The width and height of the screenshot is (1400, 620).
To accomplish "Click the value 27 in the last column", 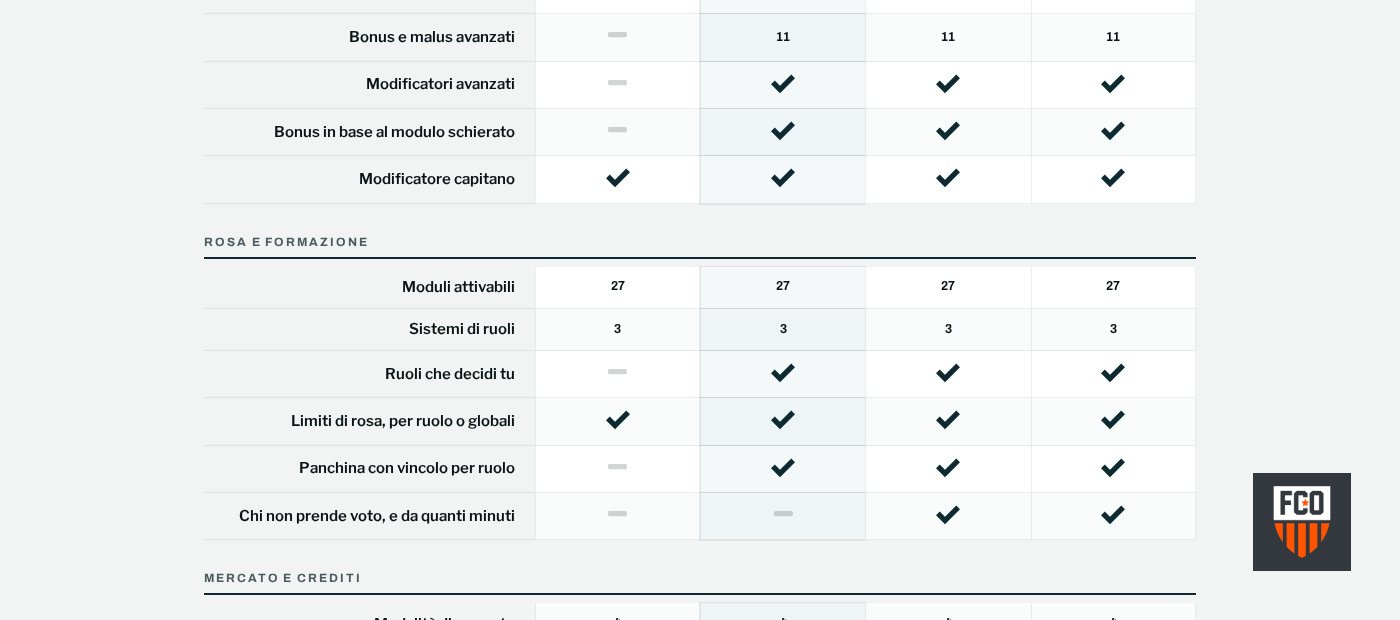I will pos(1113,286).
